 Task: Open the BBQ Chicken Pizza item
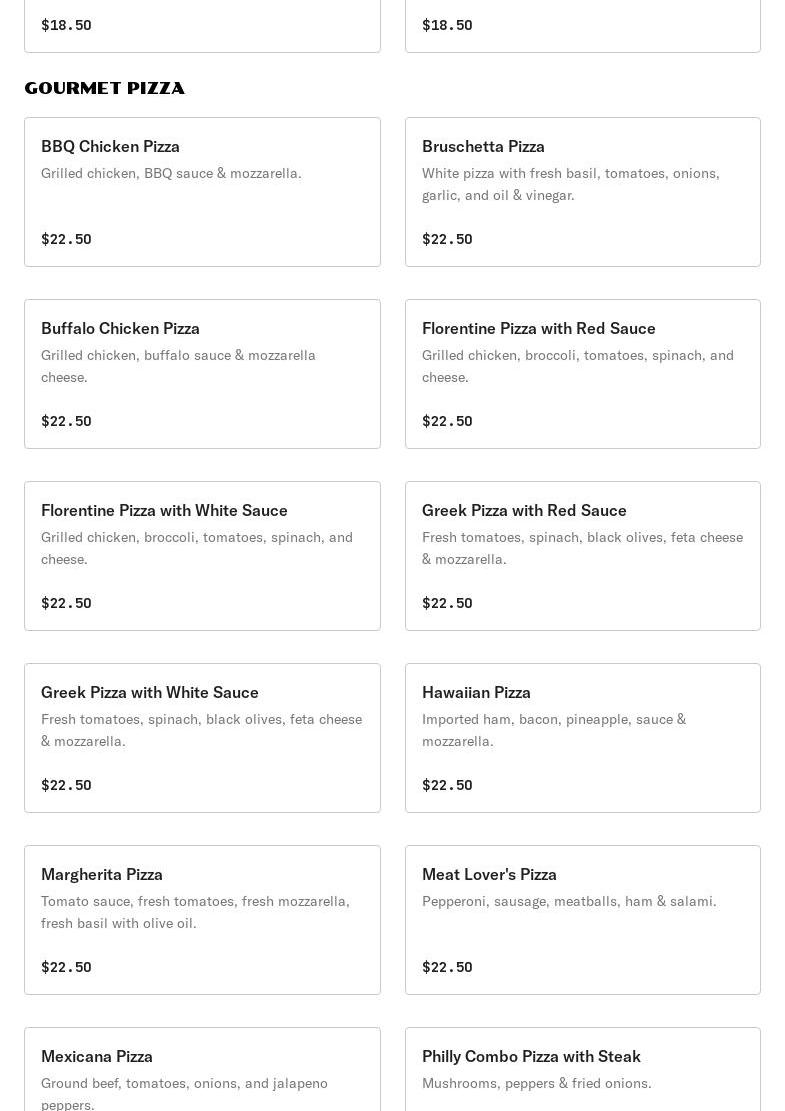tap(202, 192)
